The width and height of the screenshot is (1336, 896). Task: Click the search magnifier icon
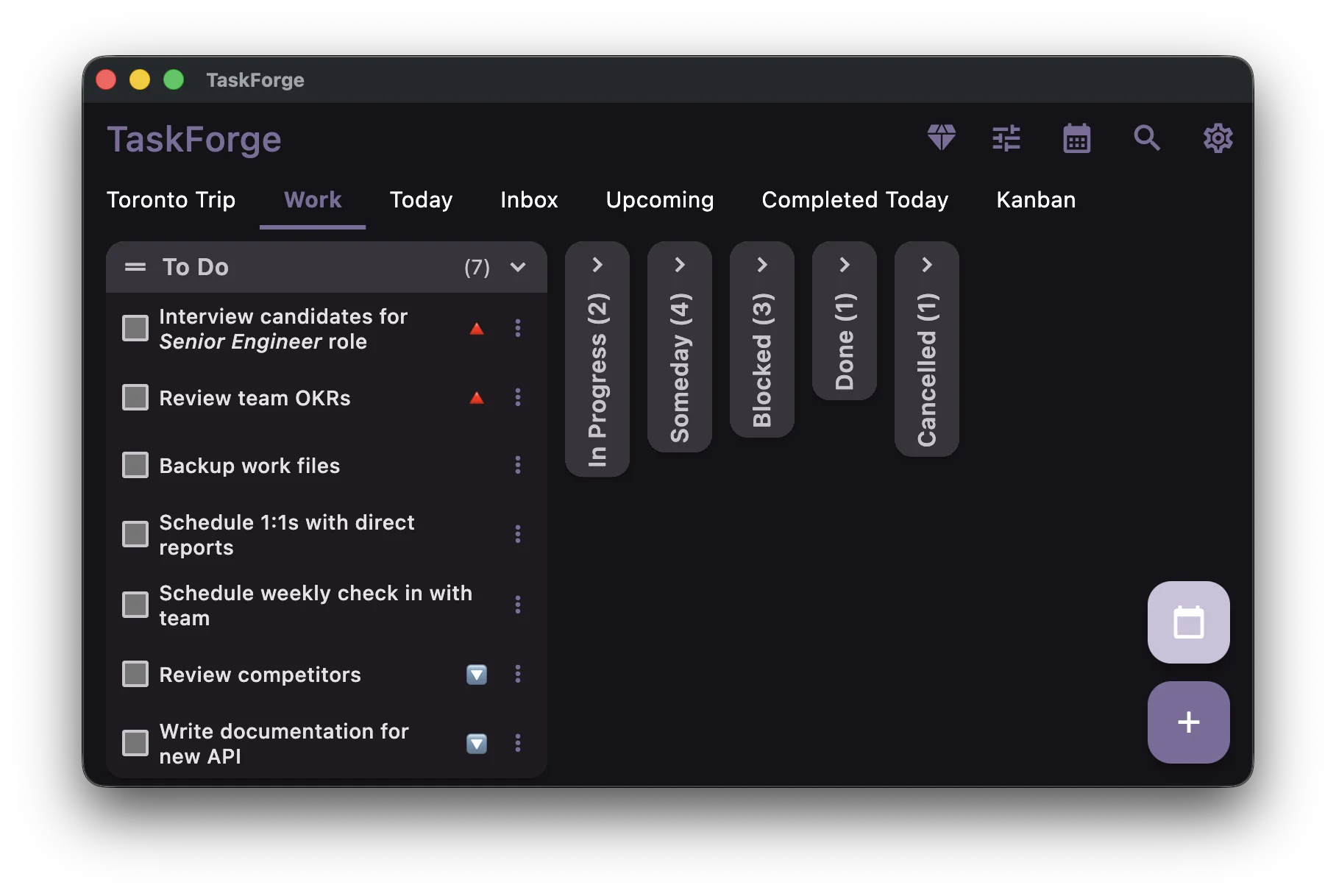1147,138
